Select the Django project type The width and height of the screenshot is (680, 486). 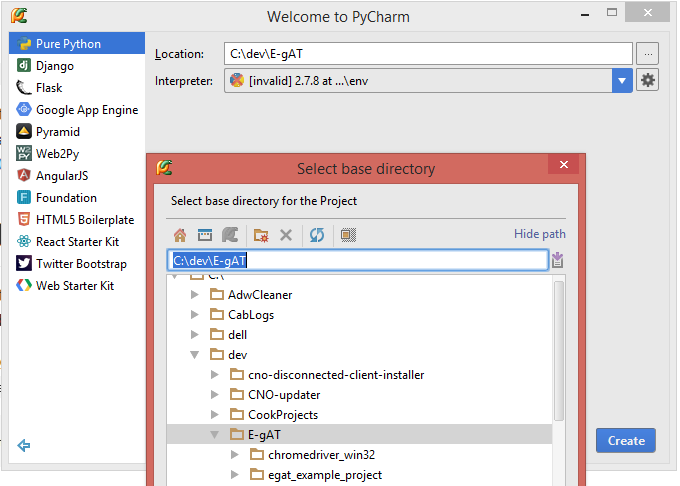pyautogui.click(x=77, y=65)
